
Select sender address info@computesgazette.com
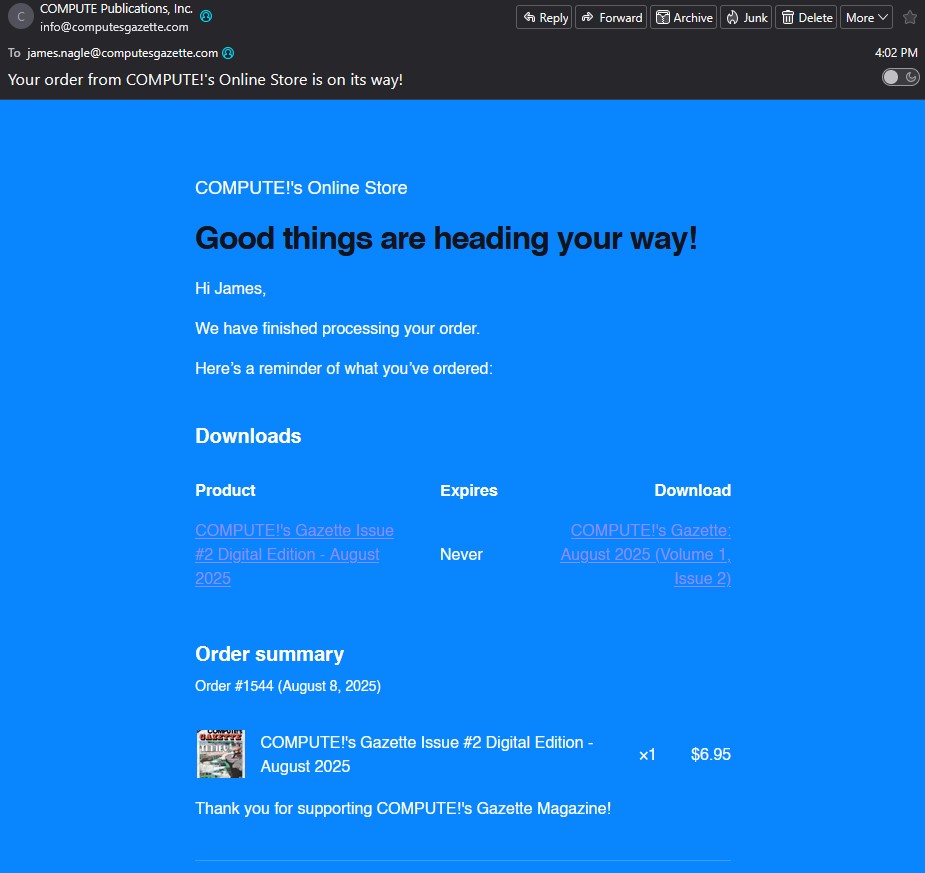point(114,27)
